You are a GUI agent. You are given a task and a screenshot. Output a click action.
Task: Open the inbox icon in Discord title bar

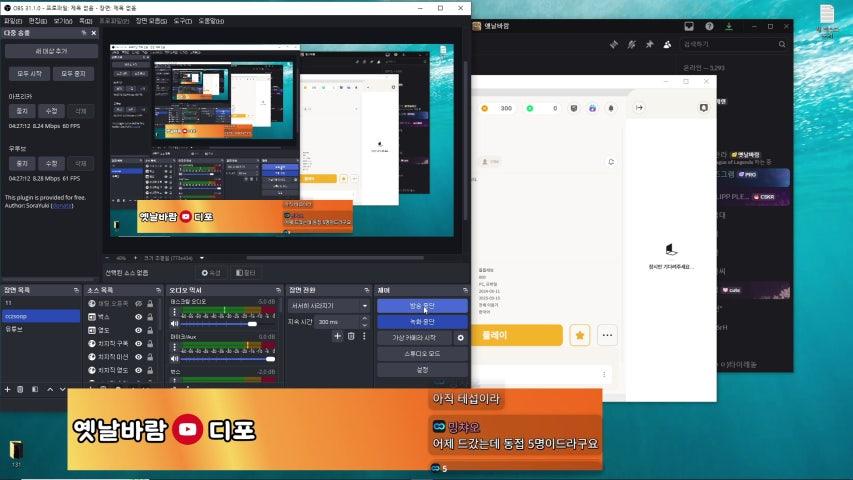click(x=689, y=26)
